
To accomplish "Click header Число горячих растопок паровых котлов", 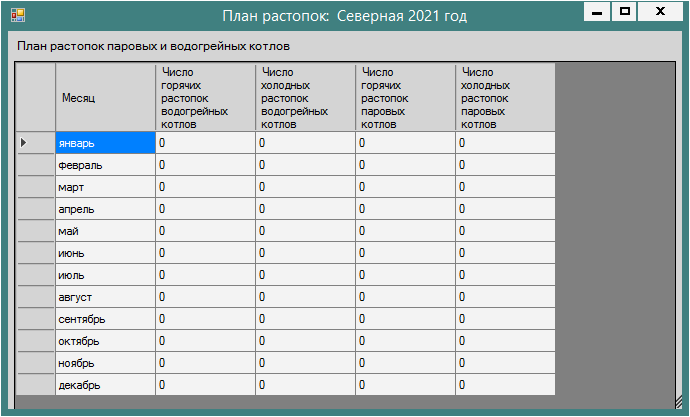I will tap(405, 98).
